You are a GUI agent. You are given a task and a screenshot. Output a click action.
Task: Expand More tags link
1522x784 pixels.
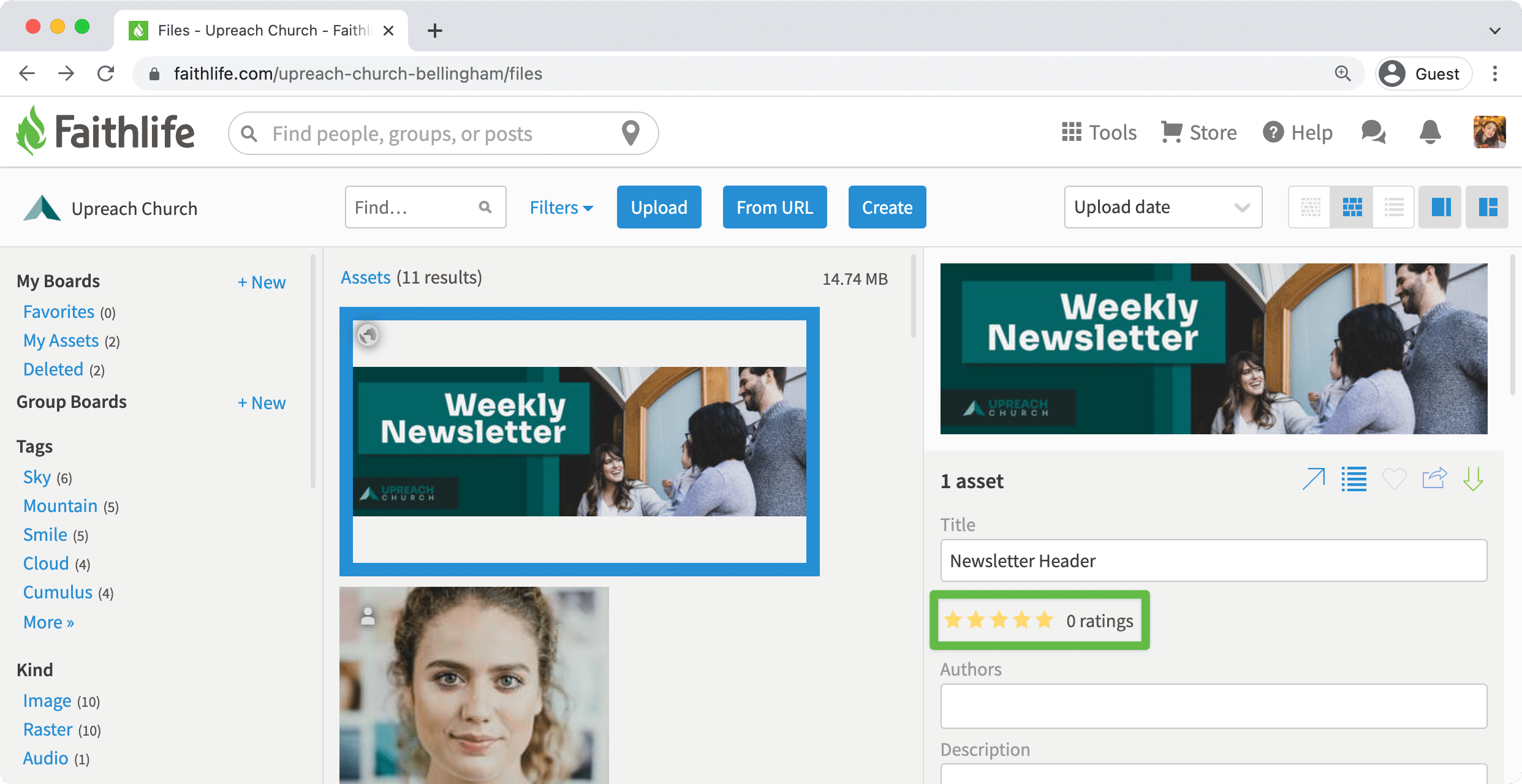coord(48,622)
